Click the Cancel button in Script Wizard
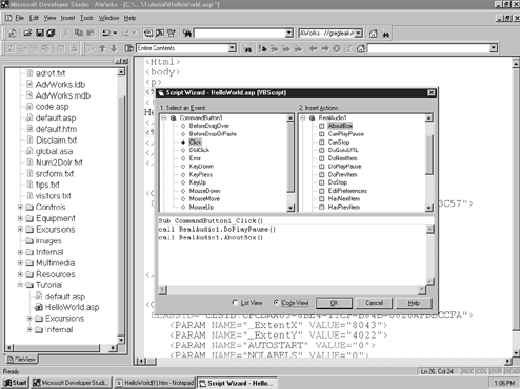520x389 pixels. [x=374, y=303]
